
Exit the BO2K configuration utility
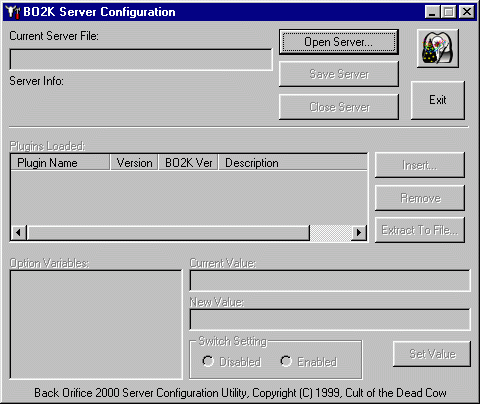pos(438,100)
